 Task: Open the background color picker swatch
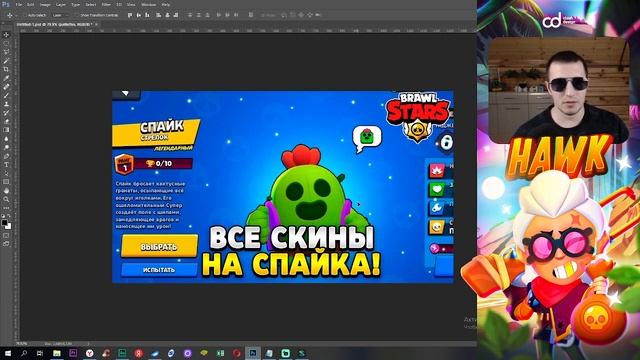point(9,226)
